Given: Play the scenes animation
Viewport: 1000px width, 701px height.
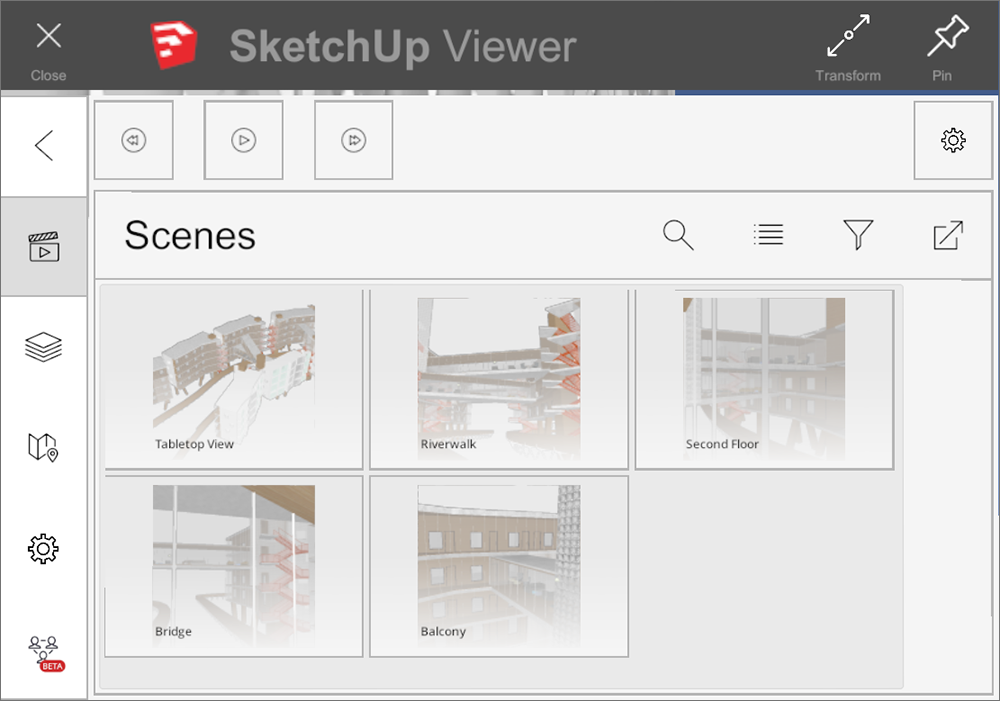Looking at the screenshot, I should pyautogui.click(x=244, y=140).
